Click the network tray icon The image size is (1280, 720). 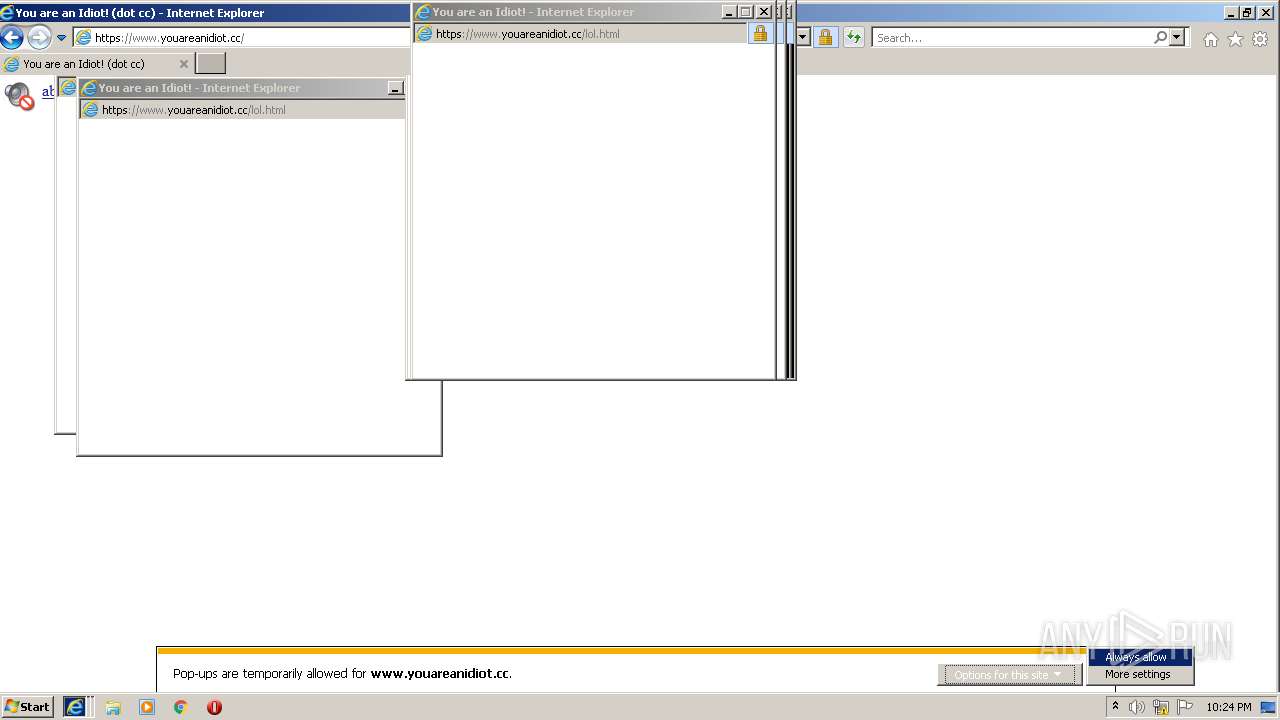click(x=1161, y=707)
